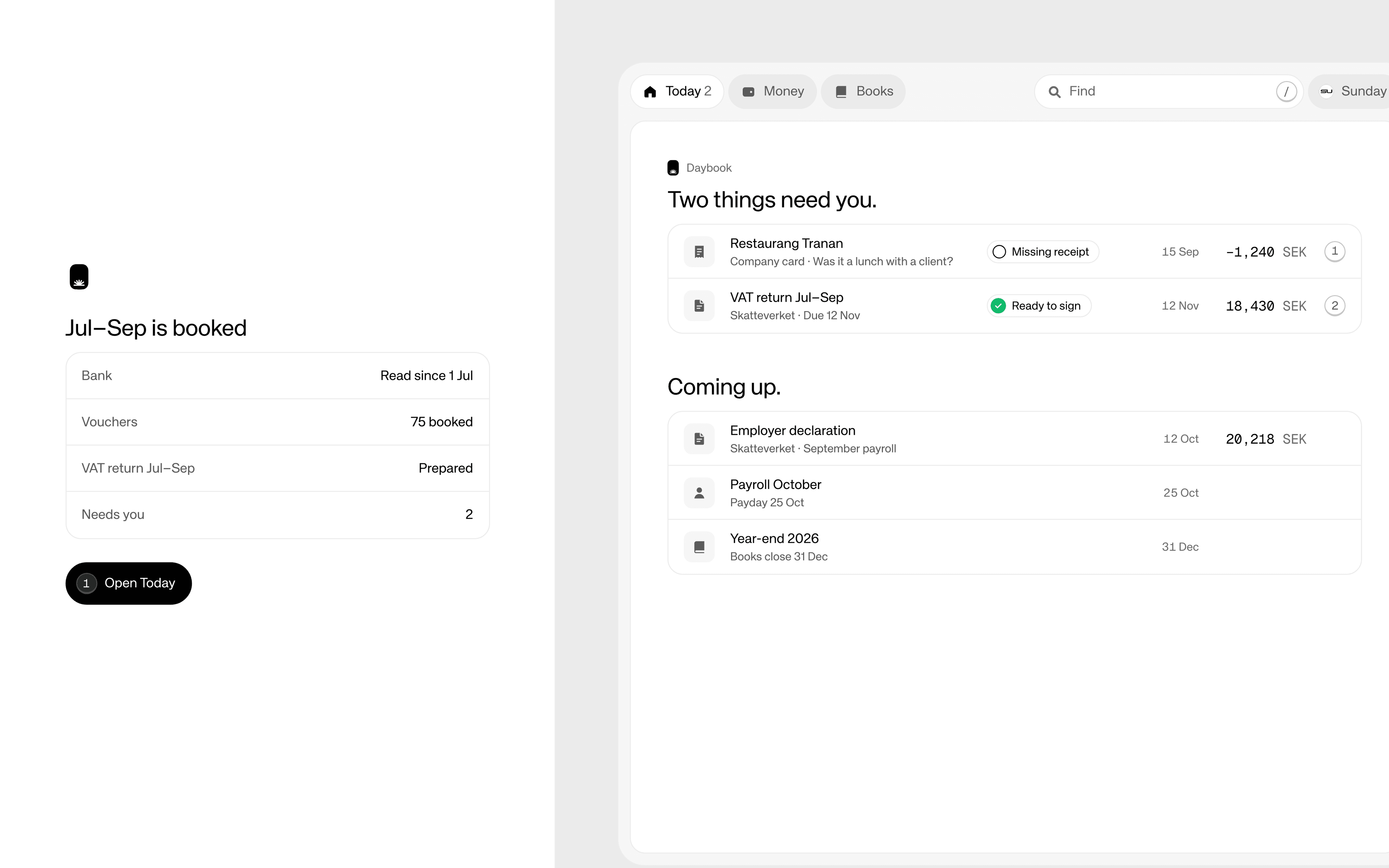
Task: Switch to the Today tab
Action: coord(677,91)
